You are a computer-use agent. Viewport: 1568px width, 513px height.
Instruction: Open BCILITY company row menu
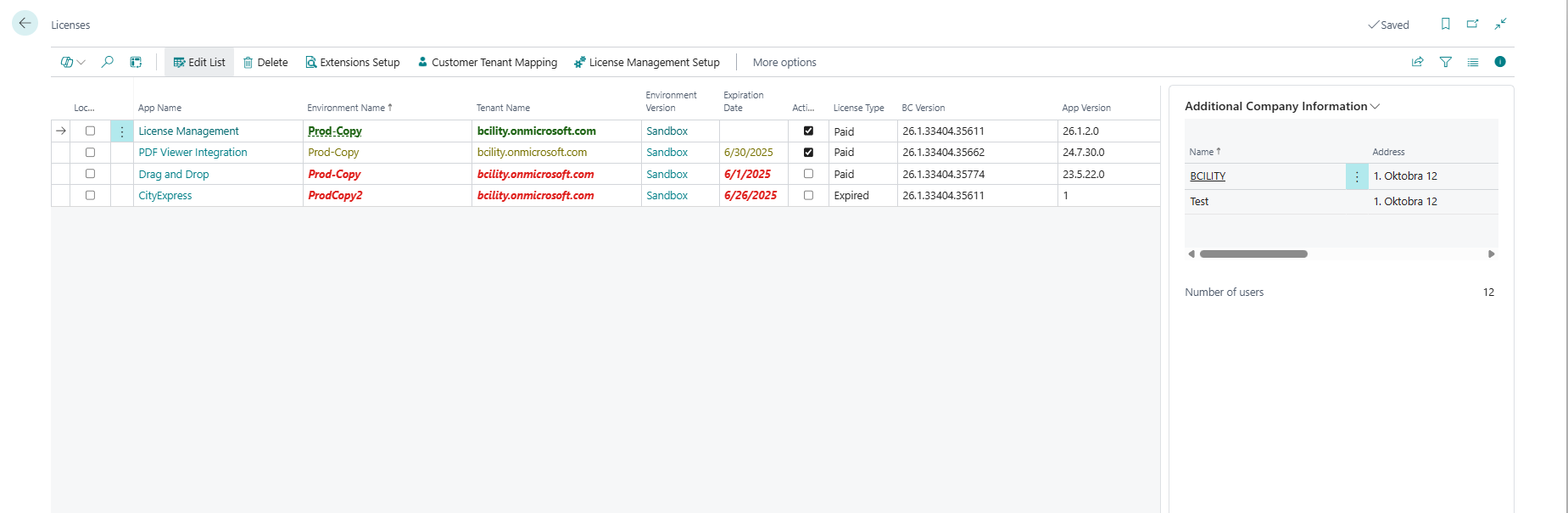click(1356, 176)
